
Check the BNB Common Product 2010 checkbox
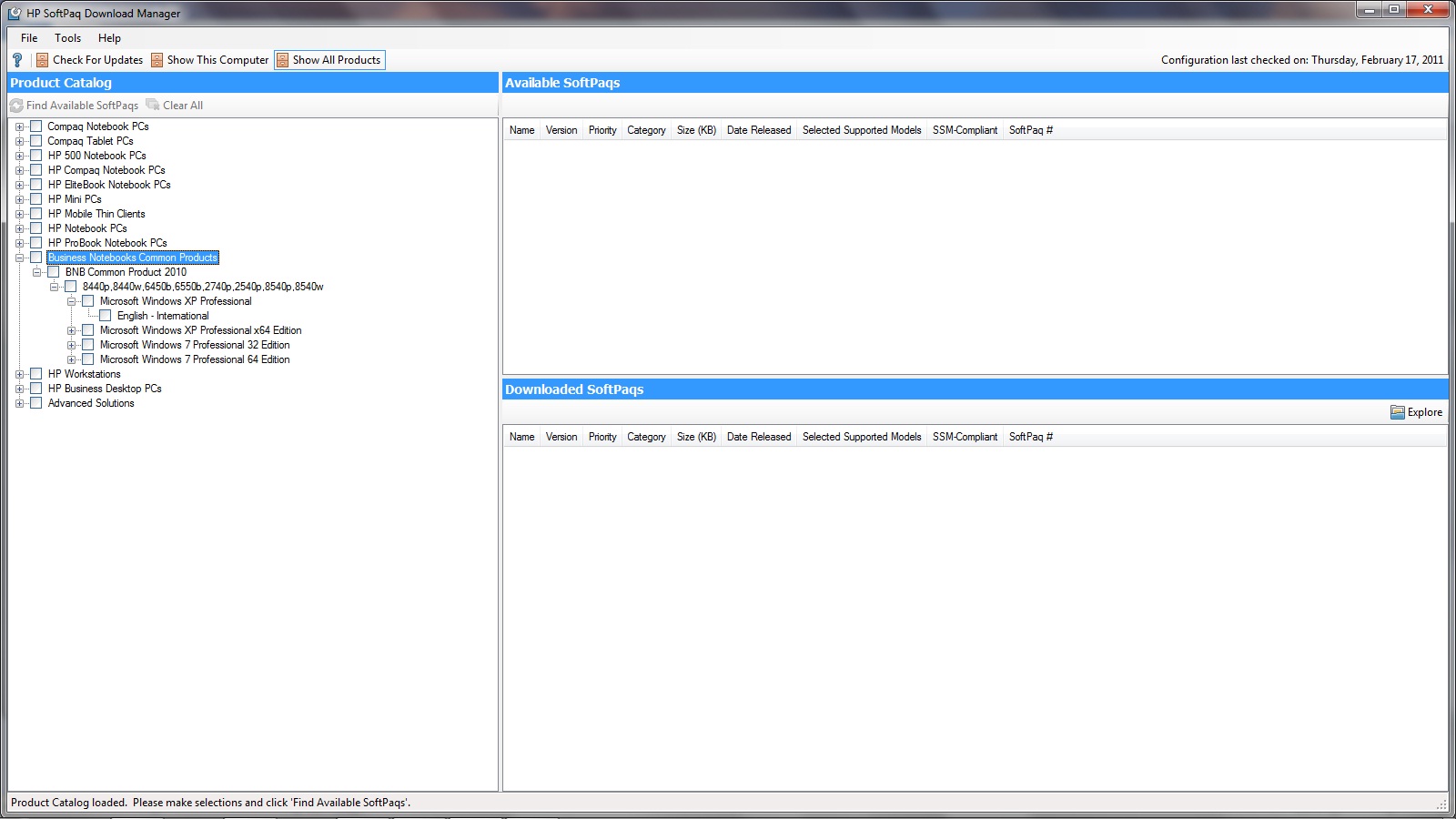coord(54,272)
